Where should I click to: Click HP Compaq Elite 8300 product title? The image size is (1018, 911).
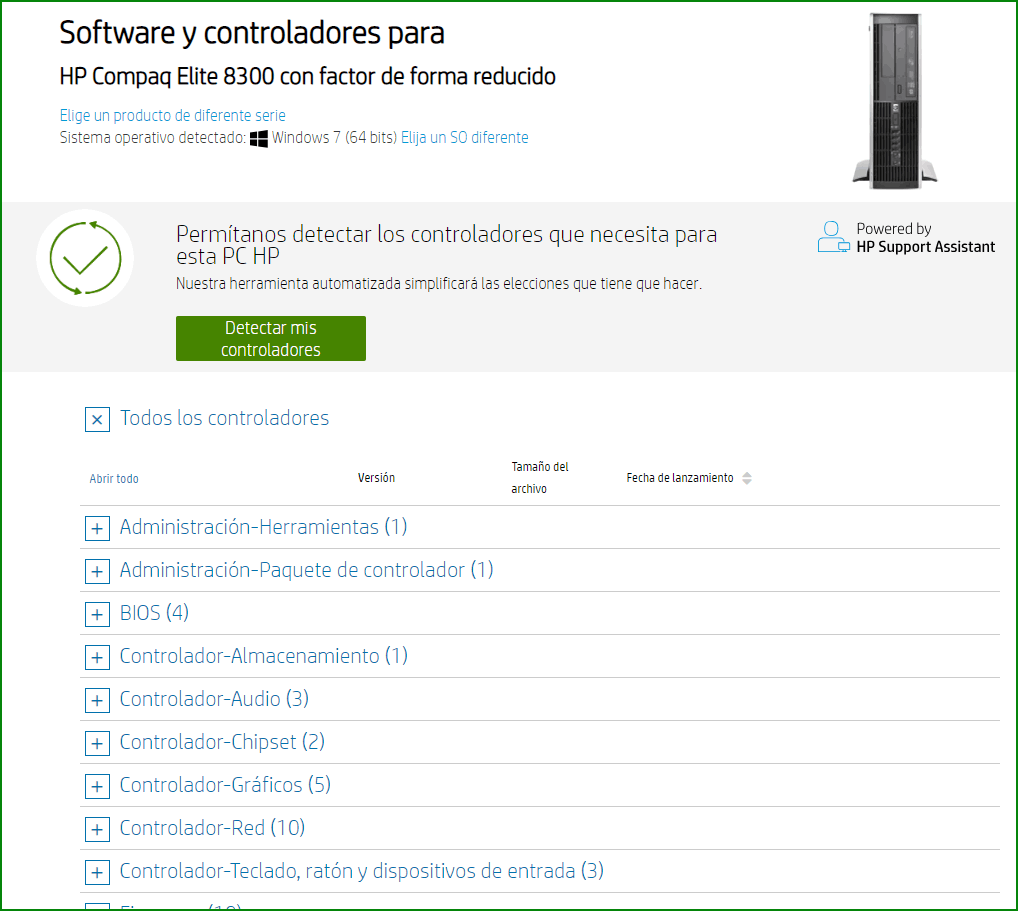308,77
